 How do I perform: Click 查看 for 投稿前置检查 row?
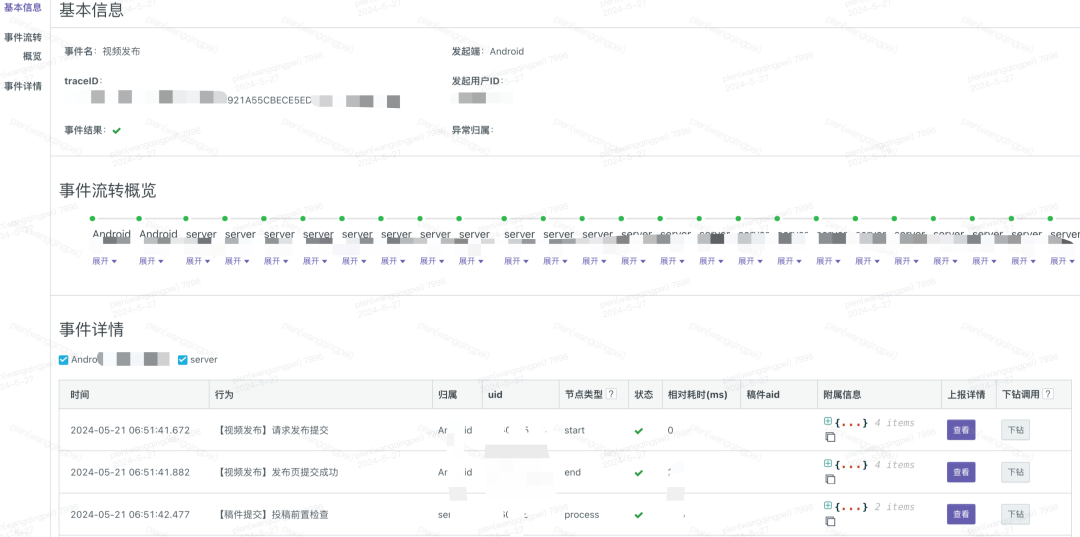[961, 514]
